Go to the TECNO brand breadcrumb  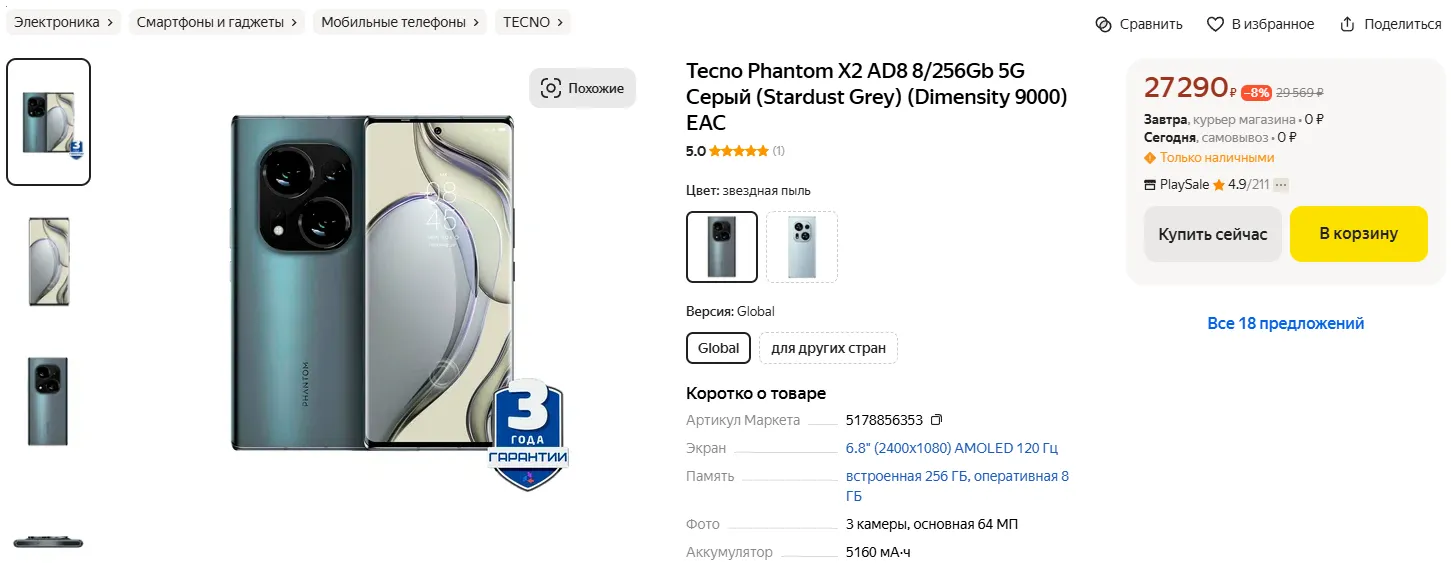pos(533,22)
